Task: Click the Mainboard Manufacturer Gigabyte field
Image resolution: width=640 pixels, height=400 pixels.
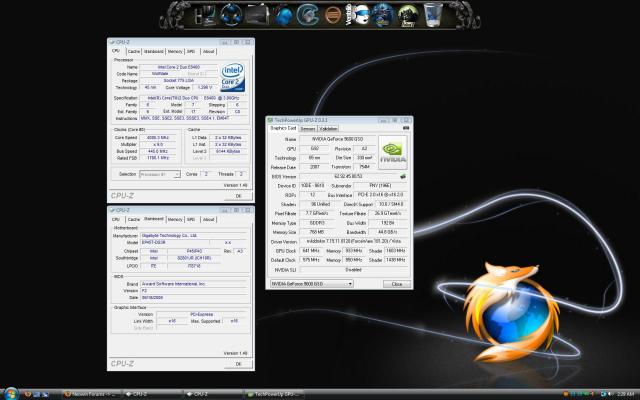Action: coord(194,236)
